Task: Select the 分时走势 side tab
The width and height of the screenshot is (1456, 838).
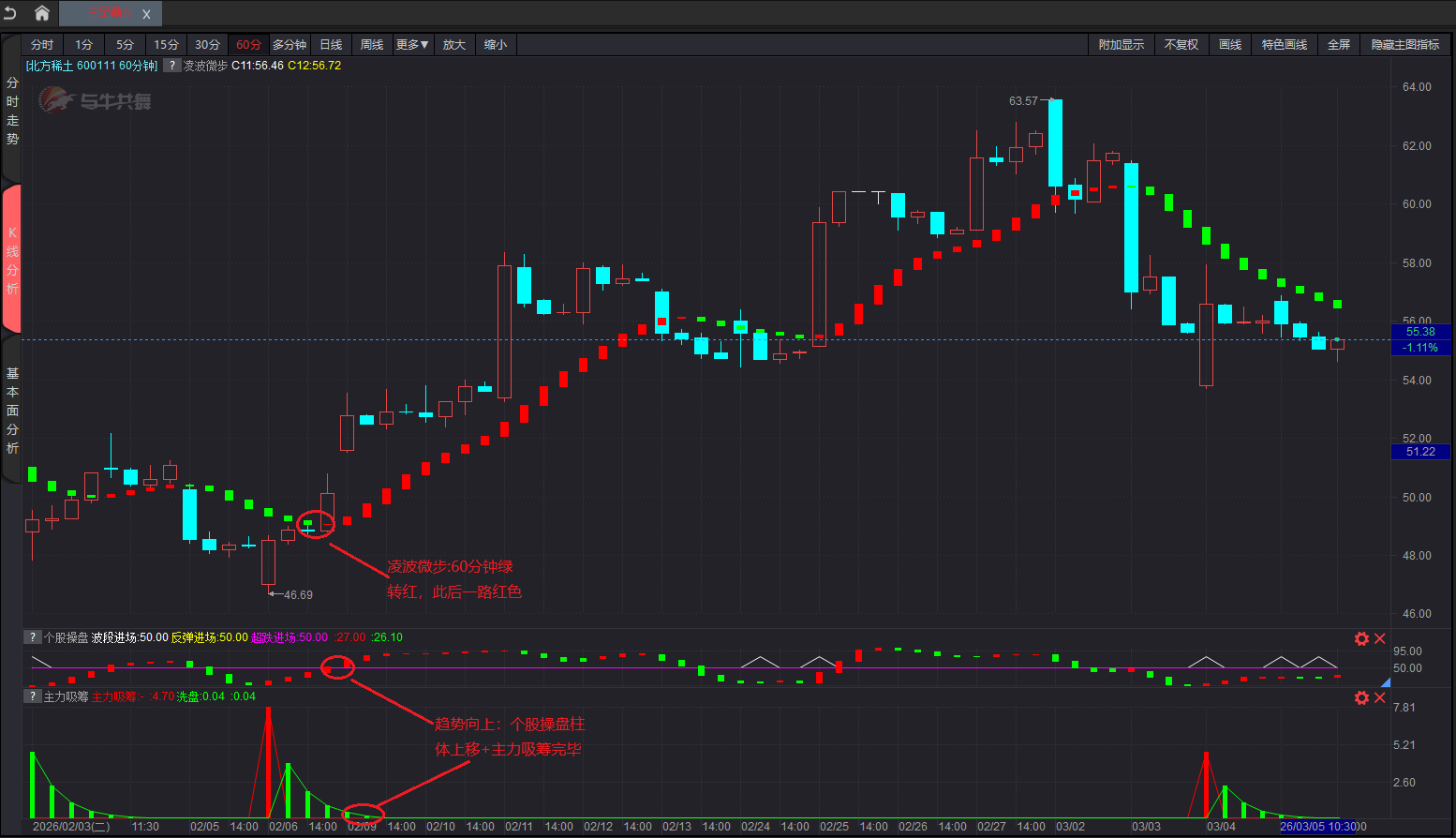Action: tap(12, 111)
